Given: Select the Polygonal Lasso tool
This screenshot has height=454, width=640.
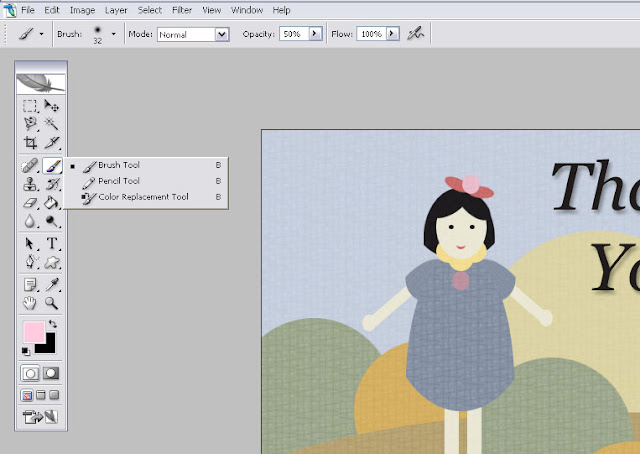Looking at the screenshot, I should pos(30,124).
